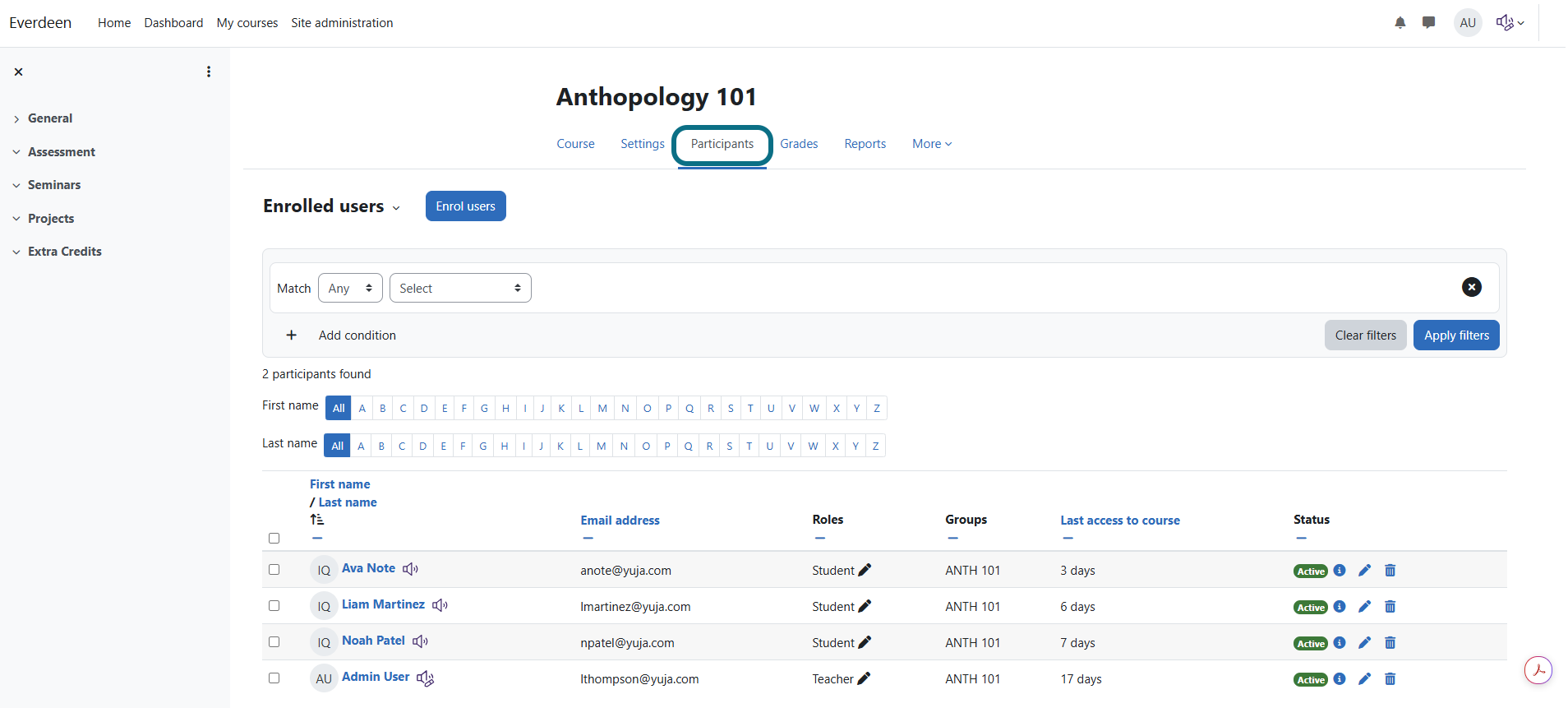Edit Ava Note's Student role
Screen dimensions: 1568x708
865,570
